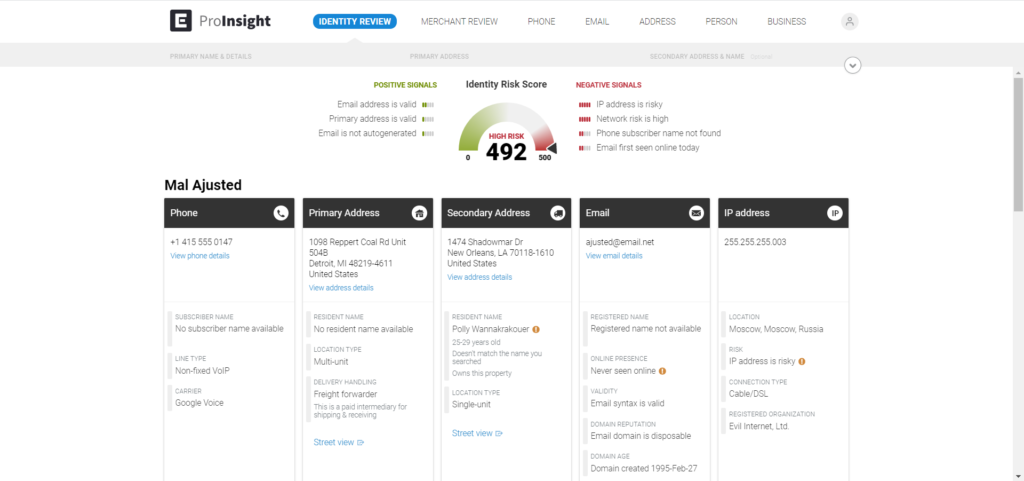Screen dimensions: 1024x481
Task: Click signal bars beside Network risk is high
Action: tap(584, 119)
